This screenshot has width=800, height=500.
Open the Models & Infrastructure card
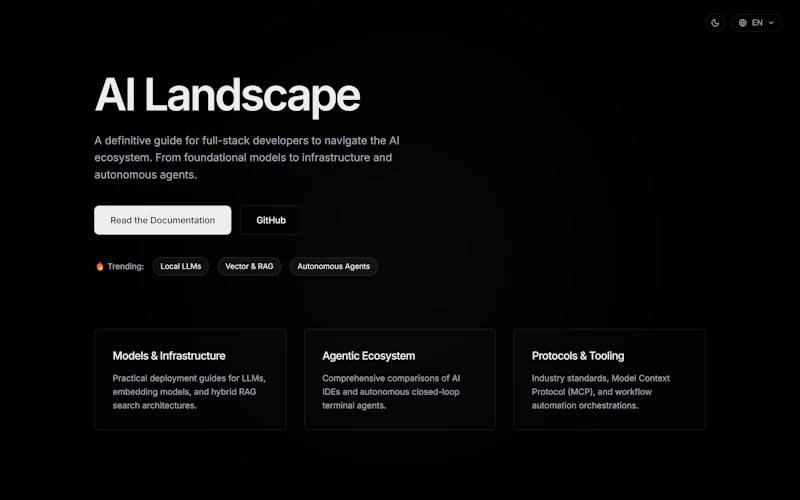pos(190,380)
